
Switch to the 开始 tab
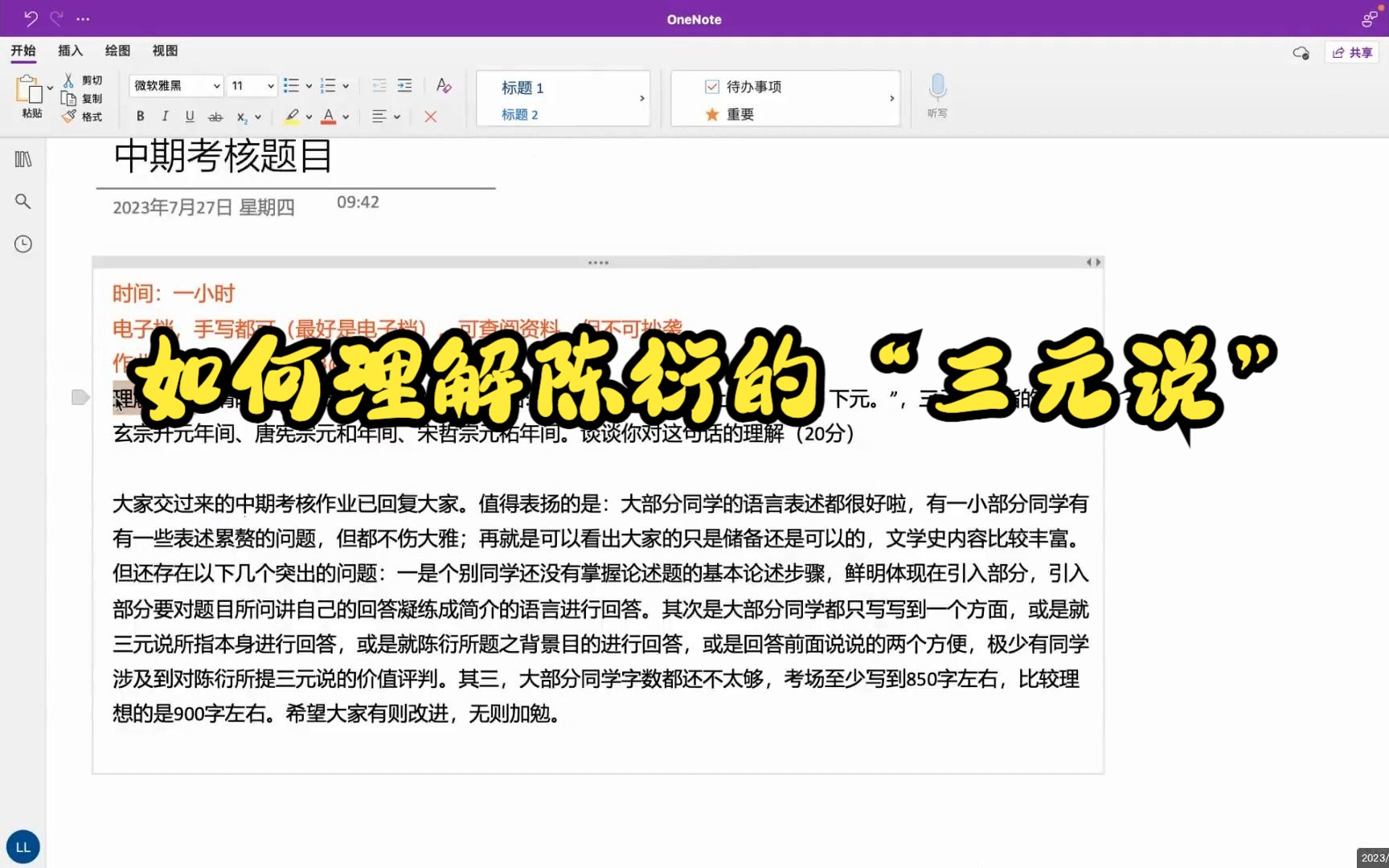click(23, 51)
